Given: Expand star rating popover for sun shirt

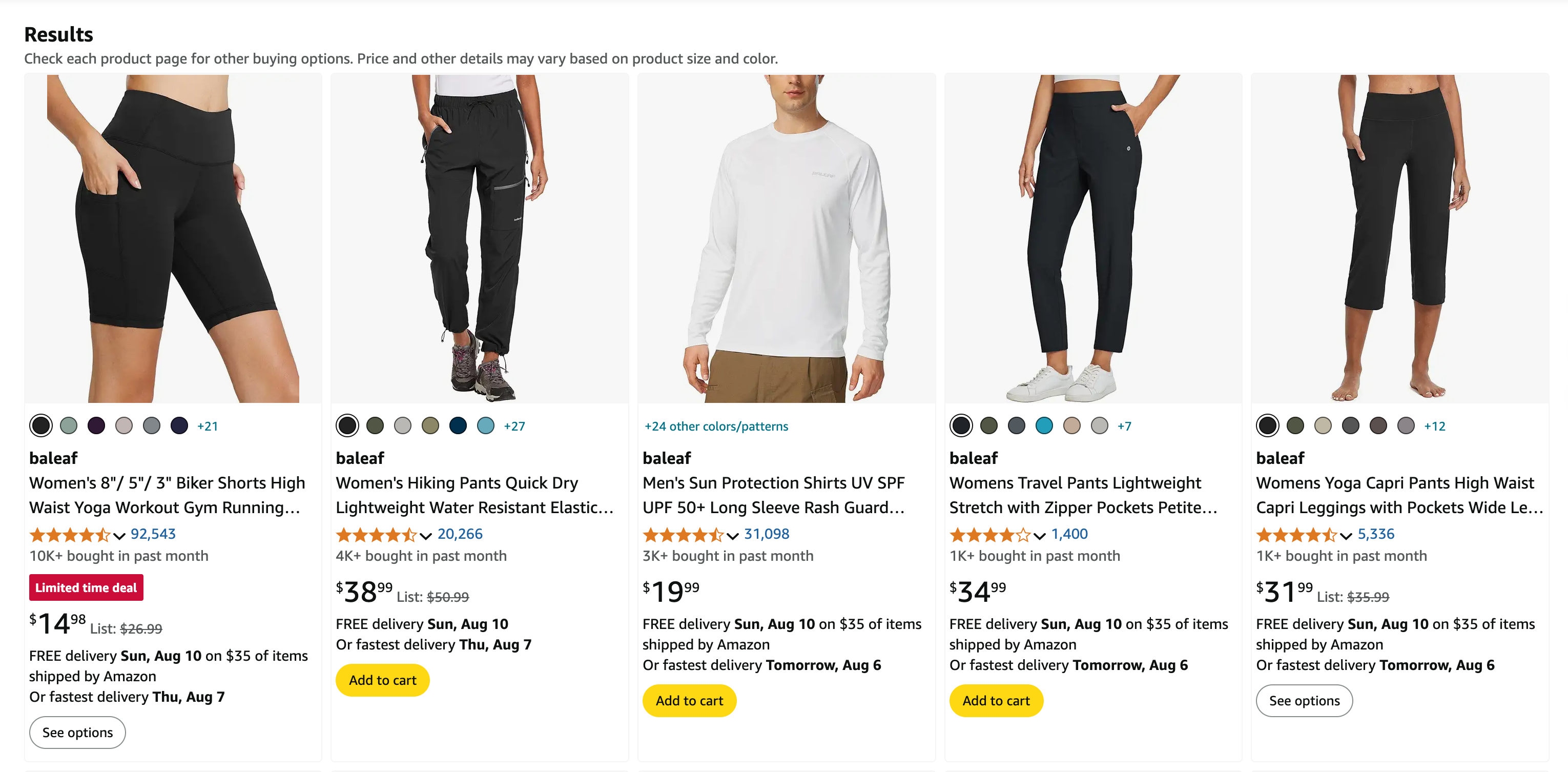Looking at the screenshot, I should point(733,536).
